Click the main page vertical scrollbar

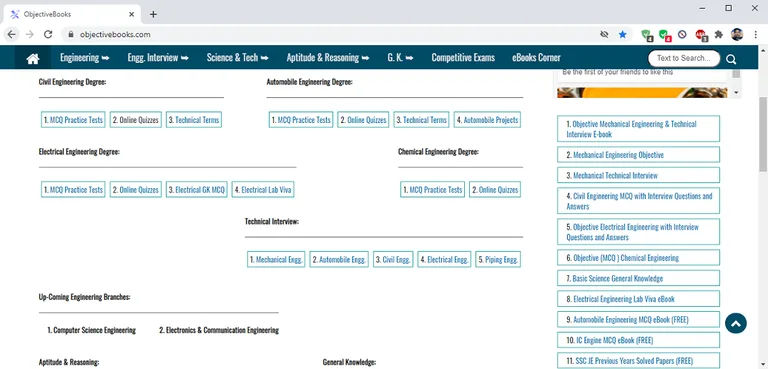click(x=763, y=135)
